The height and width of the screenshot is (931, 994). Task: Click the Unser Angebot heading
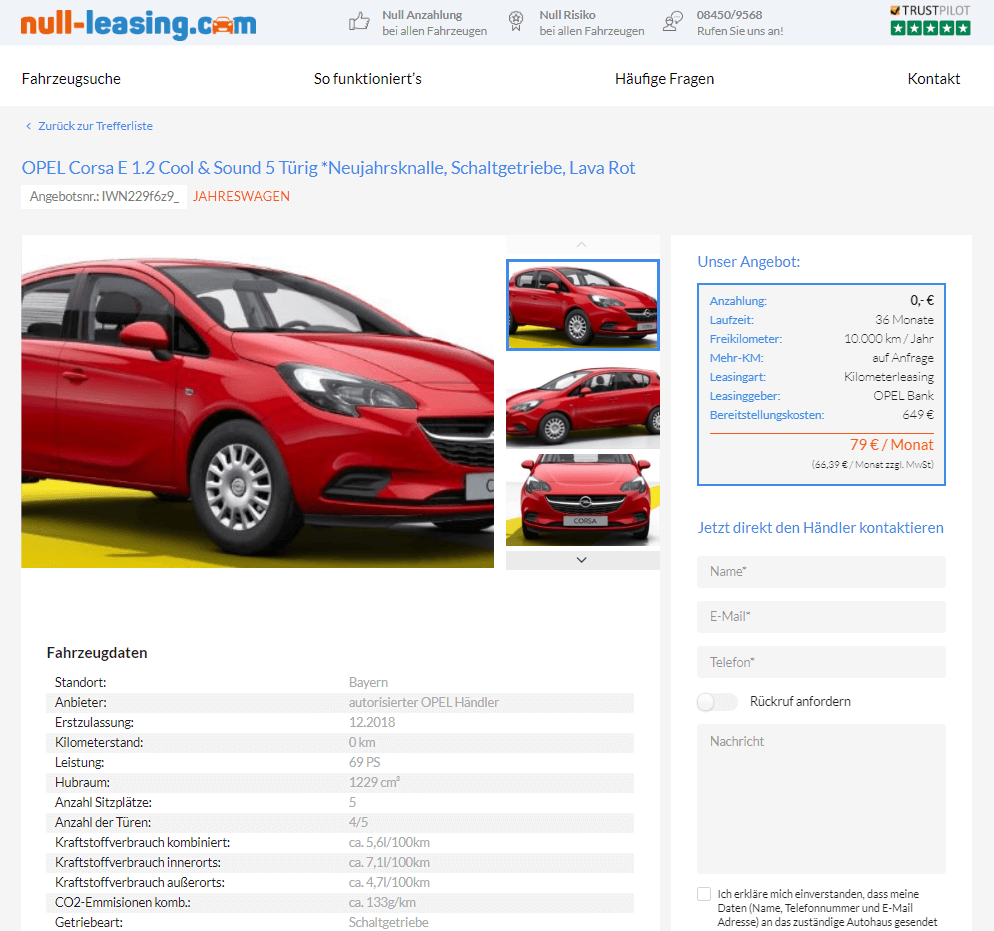pyautogui.click(x=749, y=262)
